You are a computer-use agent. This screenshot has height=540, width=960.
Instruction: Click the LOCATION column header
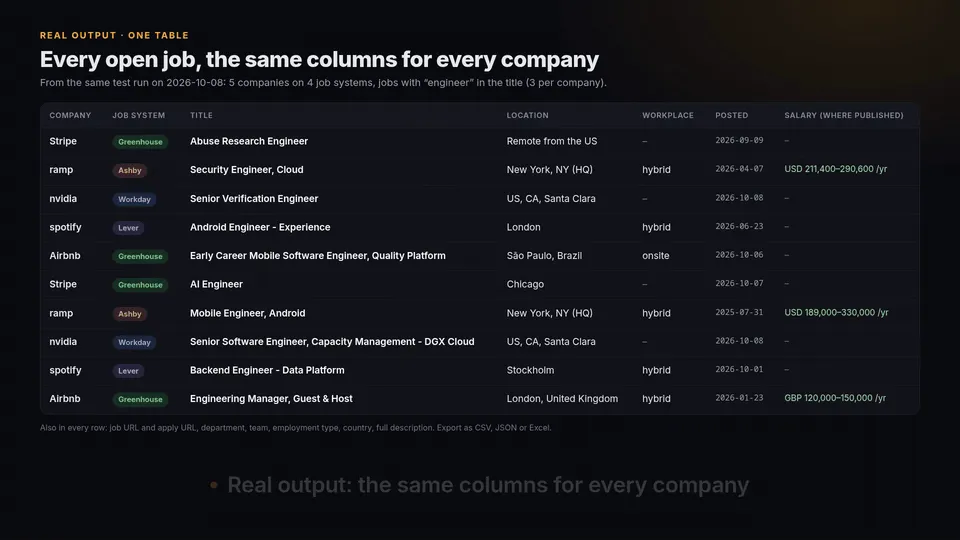pyautogui.click(x=527, y=115)
